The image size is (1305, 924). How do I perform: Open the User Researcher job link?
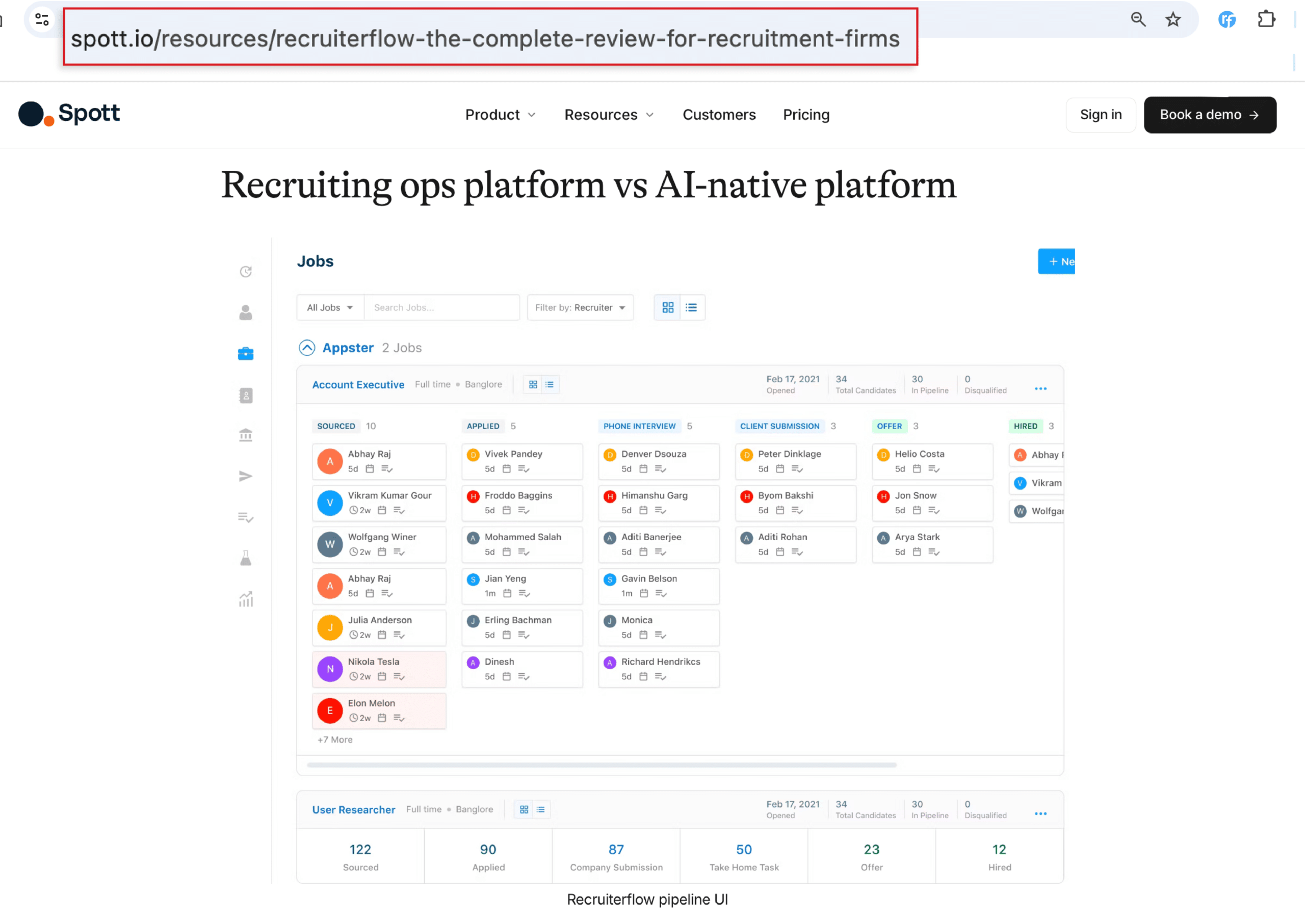pos(353,810)
